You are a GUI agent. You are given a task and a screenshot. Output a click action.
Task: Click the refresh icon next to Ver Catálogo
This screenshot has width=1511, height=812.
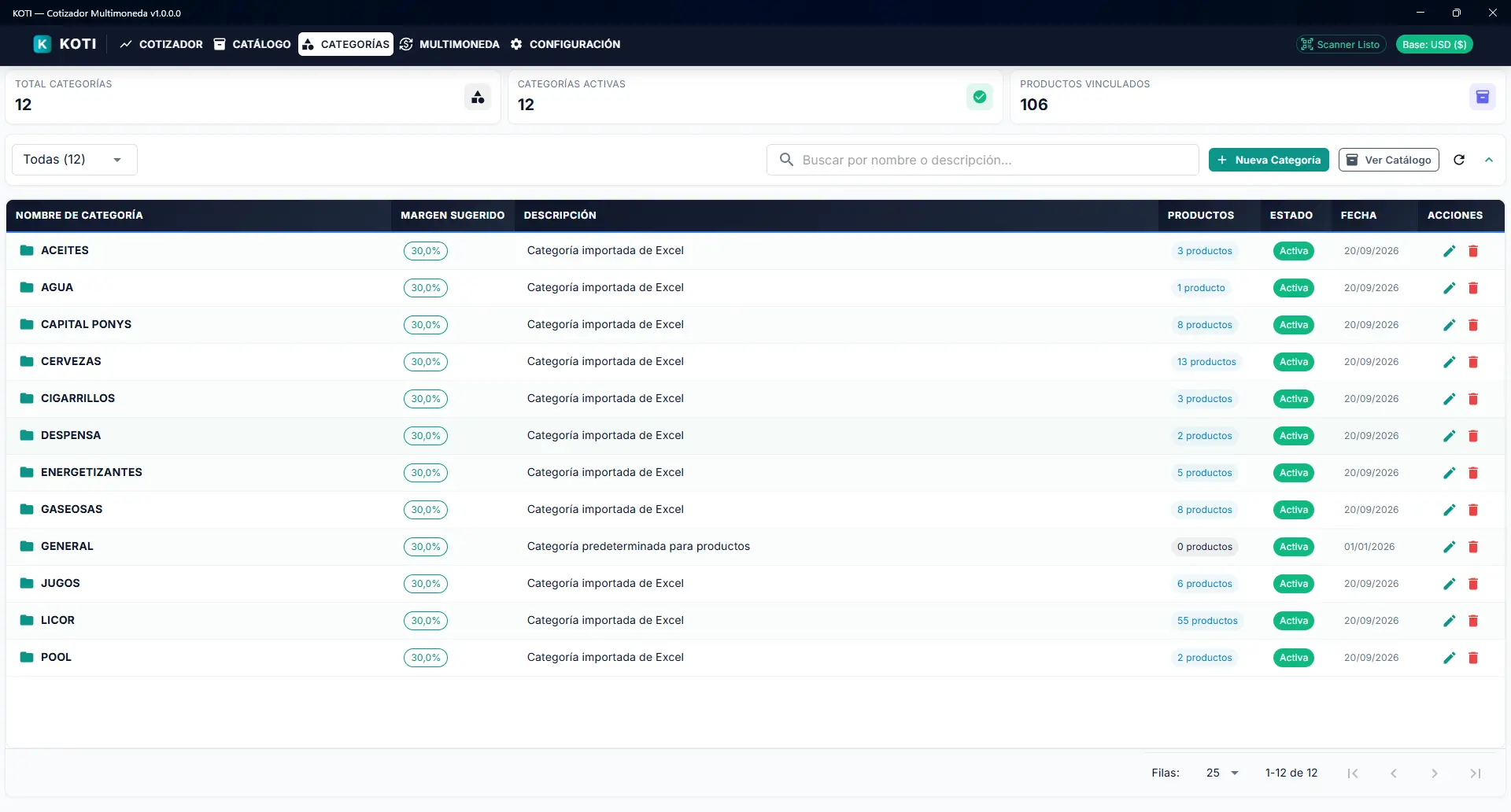(1459, 160)
